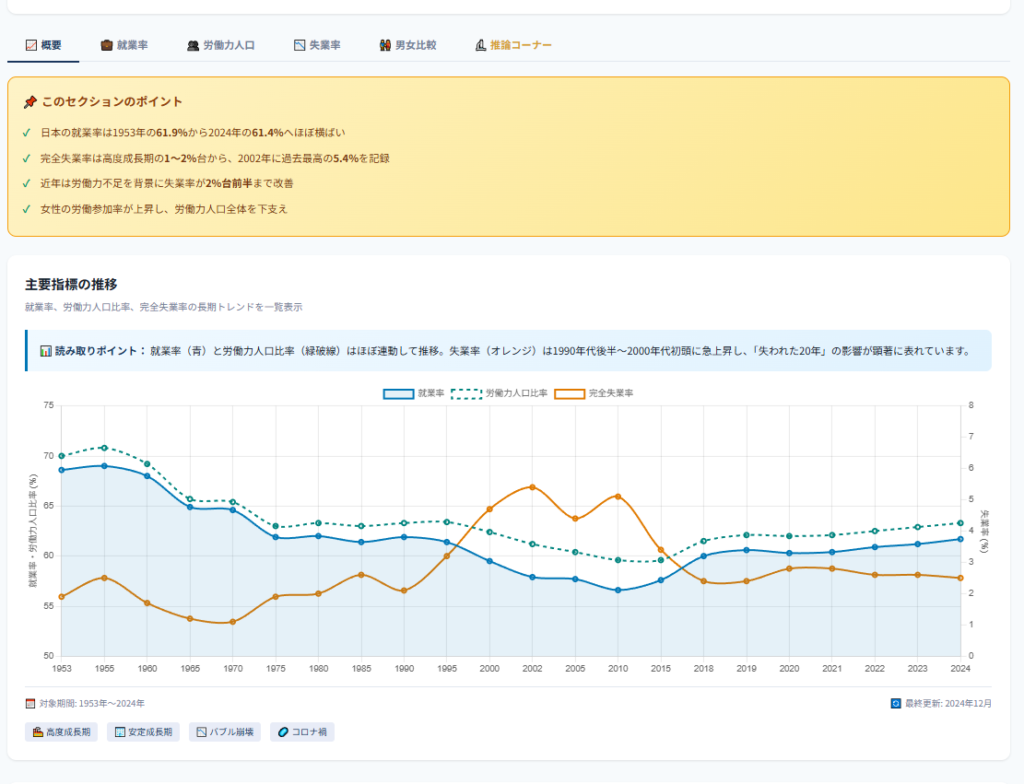Click the blue 就業率 legend color box

click(398, 393)
